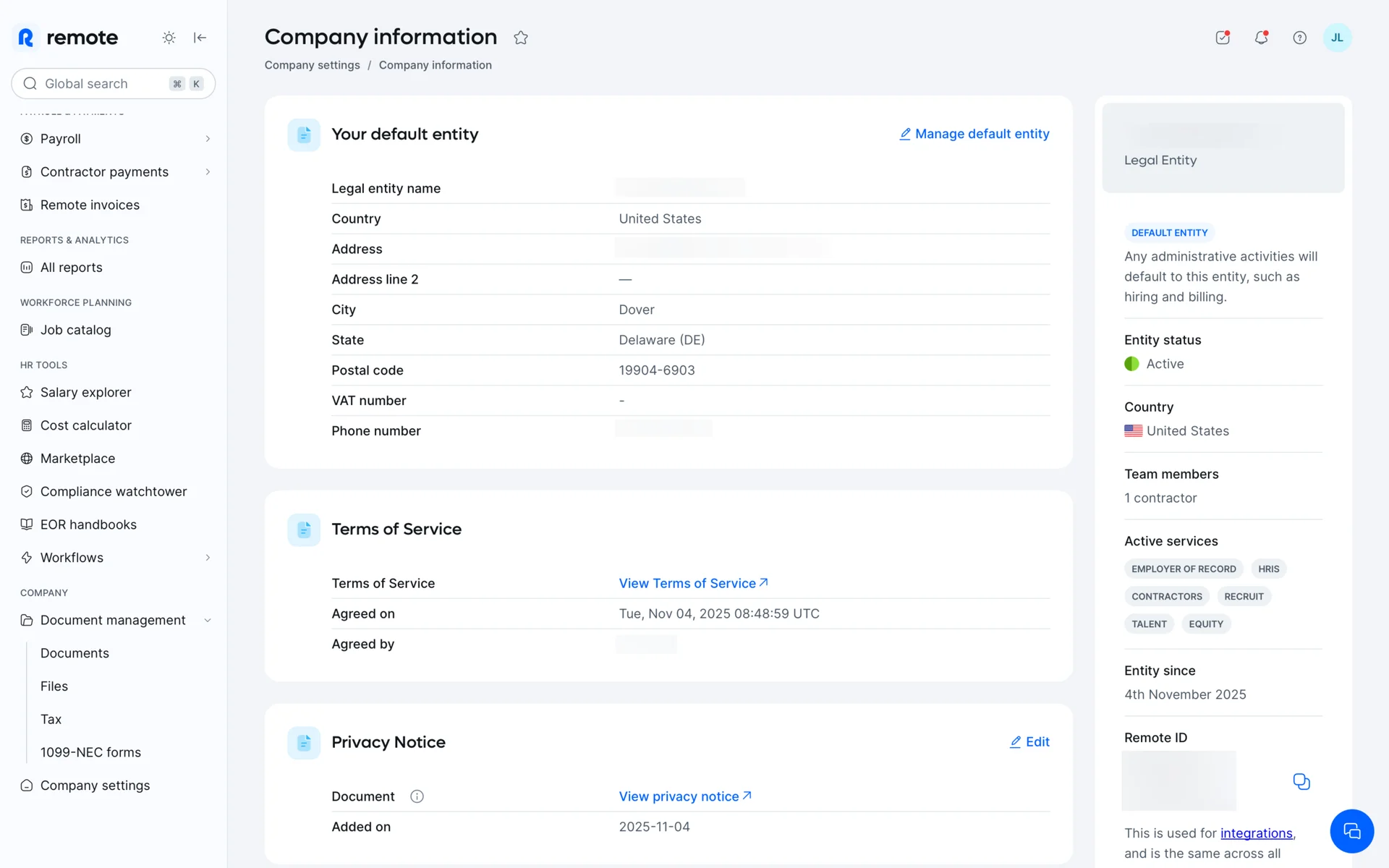Open Compliance watchtower in sidebar
The width and height of the screenshot is (1389, 868).
[114, 492]
